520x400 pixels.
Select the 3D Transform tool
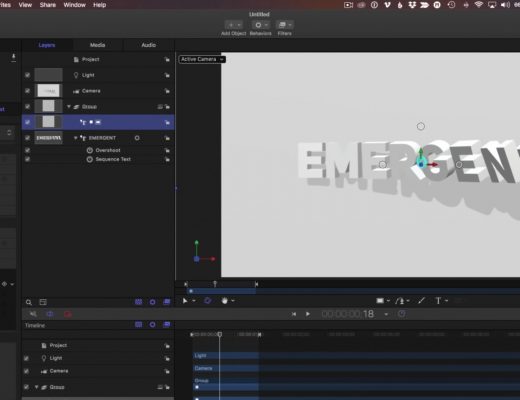[x=207, y=301]
